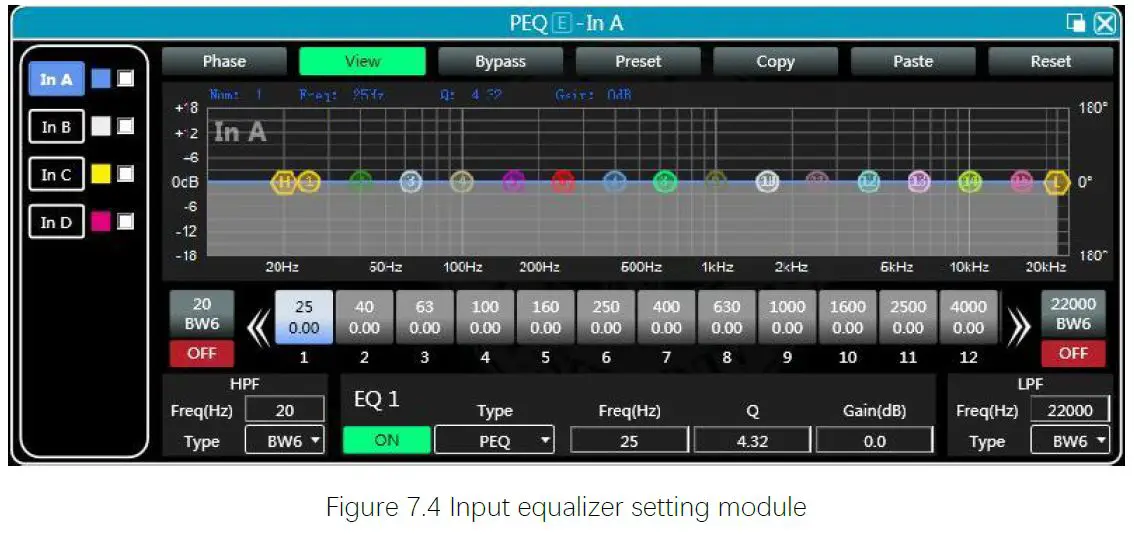The image size is (1134, 542).
Task: Open the LPF Type BW6 dropdown
Action: click(x=1070, y=441)
